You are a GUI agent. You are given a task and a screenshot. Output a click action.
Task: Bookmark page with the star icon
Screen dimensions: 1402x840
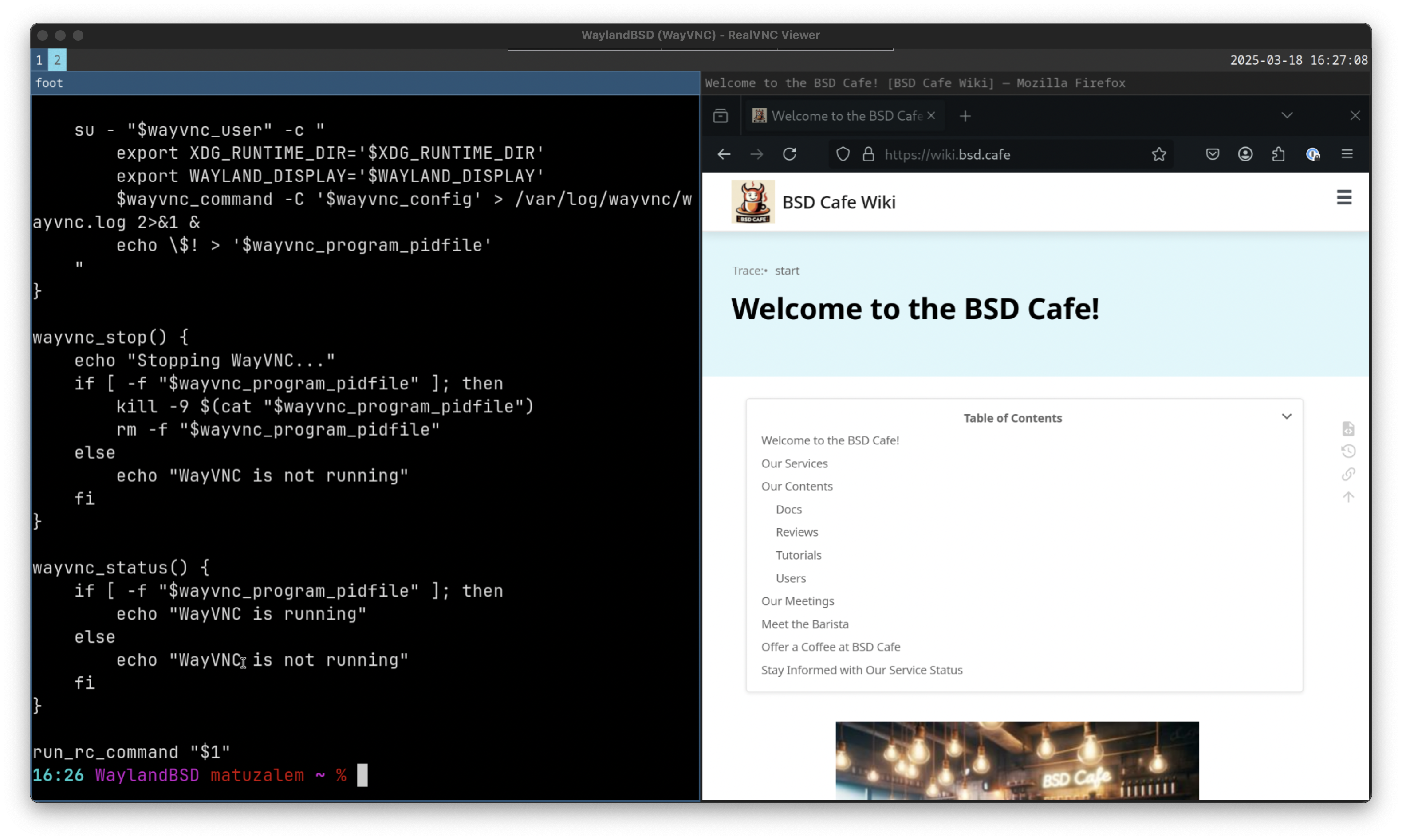[x=1158, y=154]
